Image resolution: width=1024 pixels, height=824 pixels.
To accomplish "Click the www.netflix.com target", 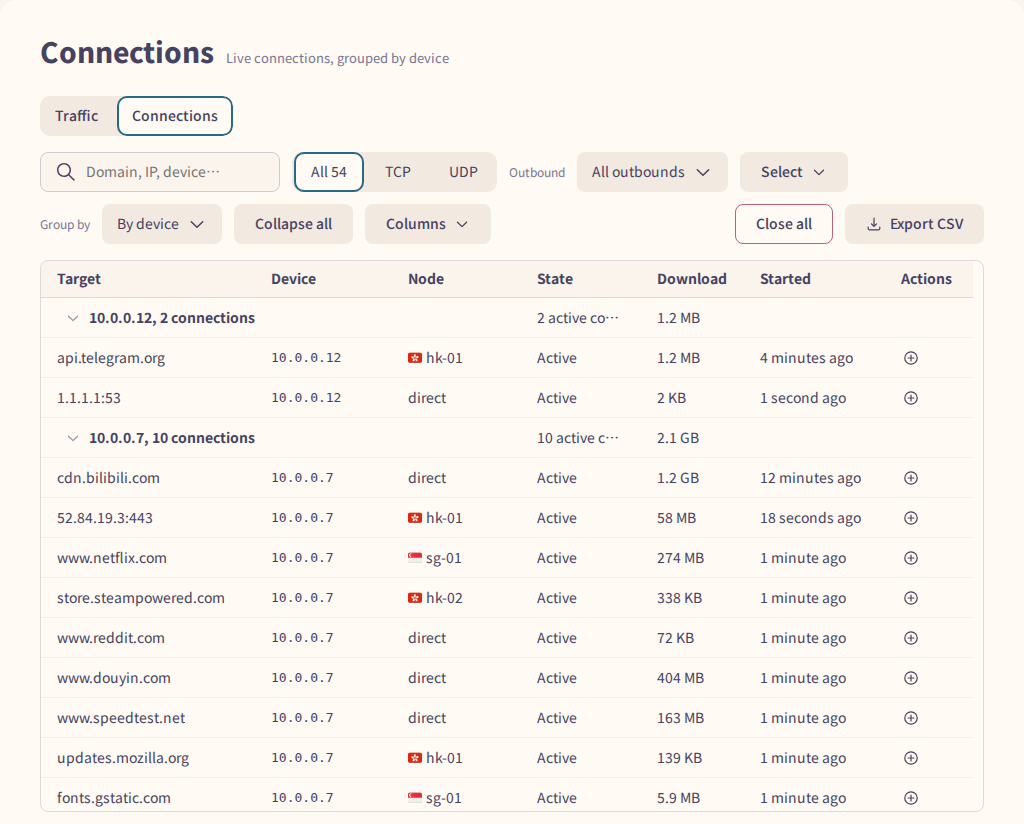I will [112, 558].
